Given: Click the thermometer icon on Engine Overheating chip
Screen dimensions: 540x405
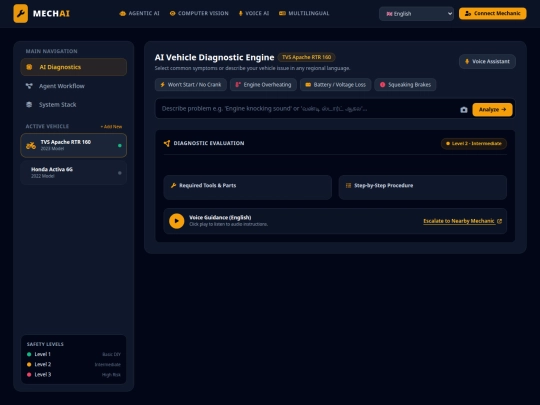Looking at the screenshot, I should coord(238,85).
